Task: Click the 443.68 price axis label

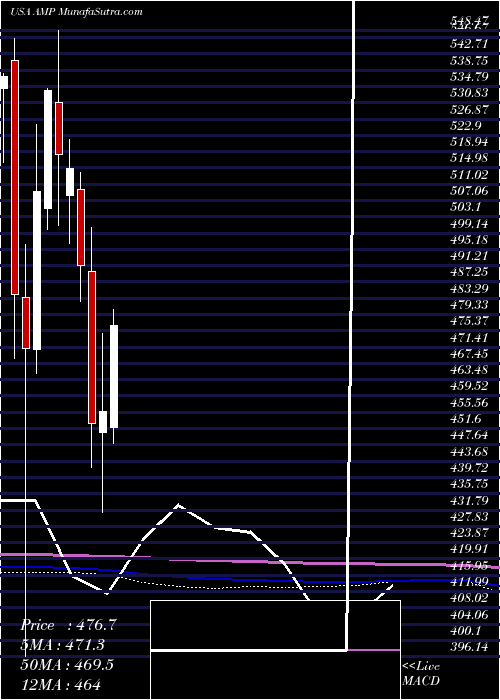Action: coord(470,452)
